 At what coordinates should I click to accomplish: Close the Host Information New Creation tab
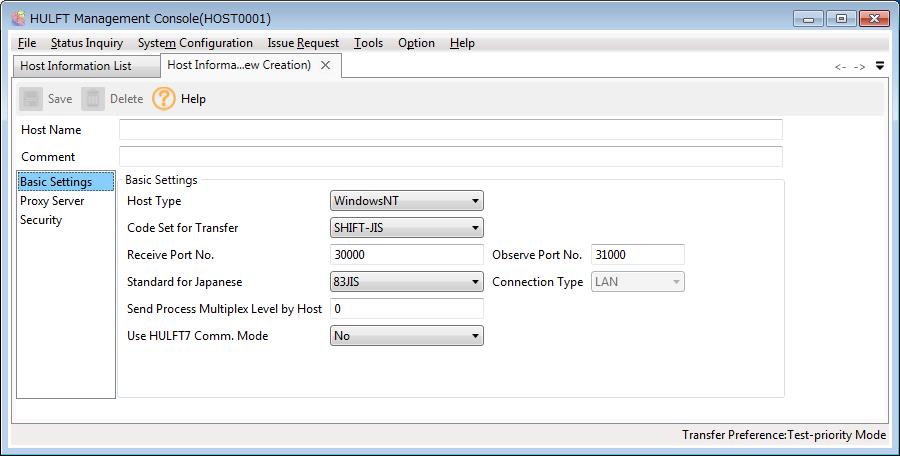pos(325,65)
